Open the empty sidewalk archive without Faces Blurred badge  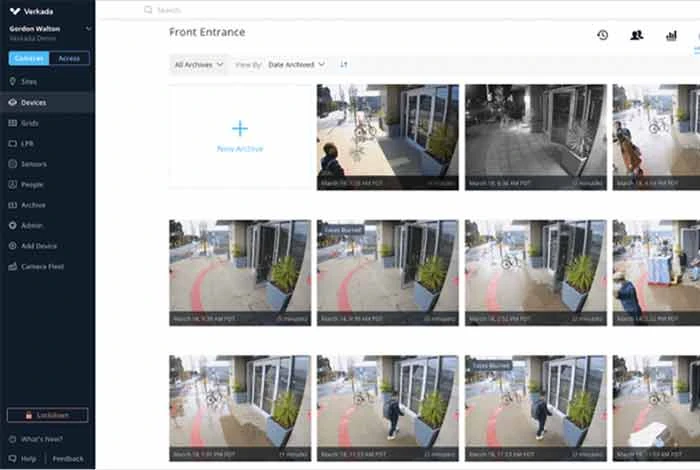(240, 273)
